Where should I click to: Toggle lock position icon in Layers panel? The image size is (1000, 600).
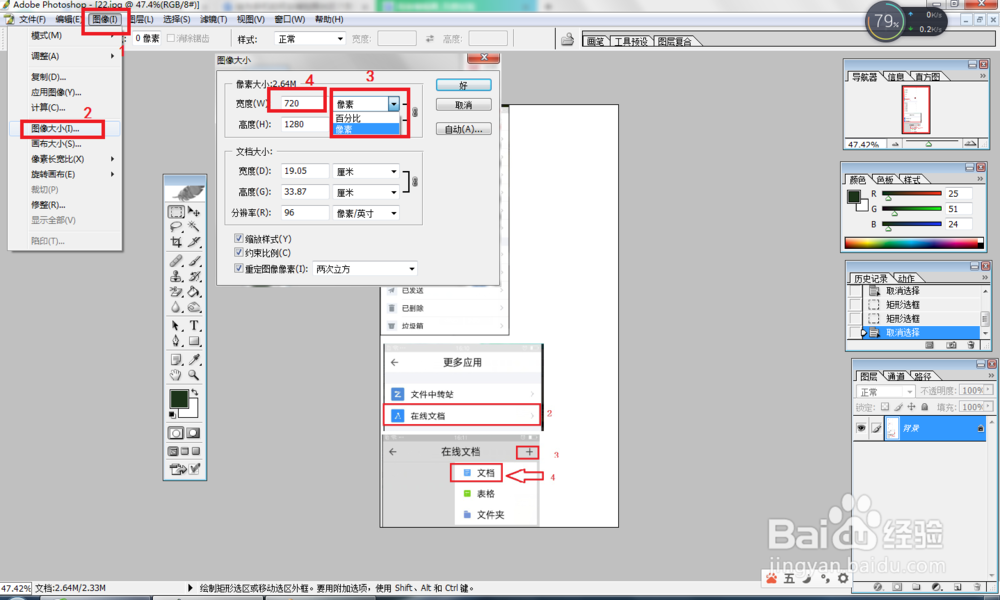point(911,407)
